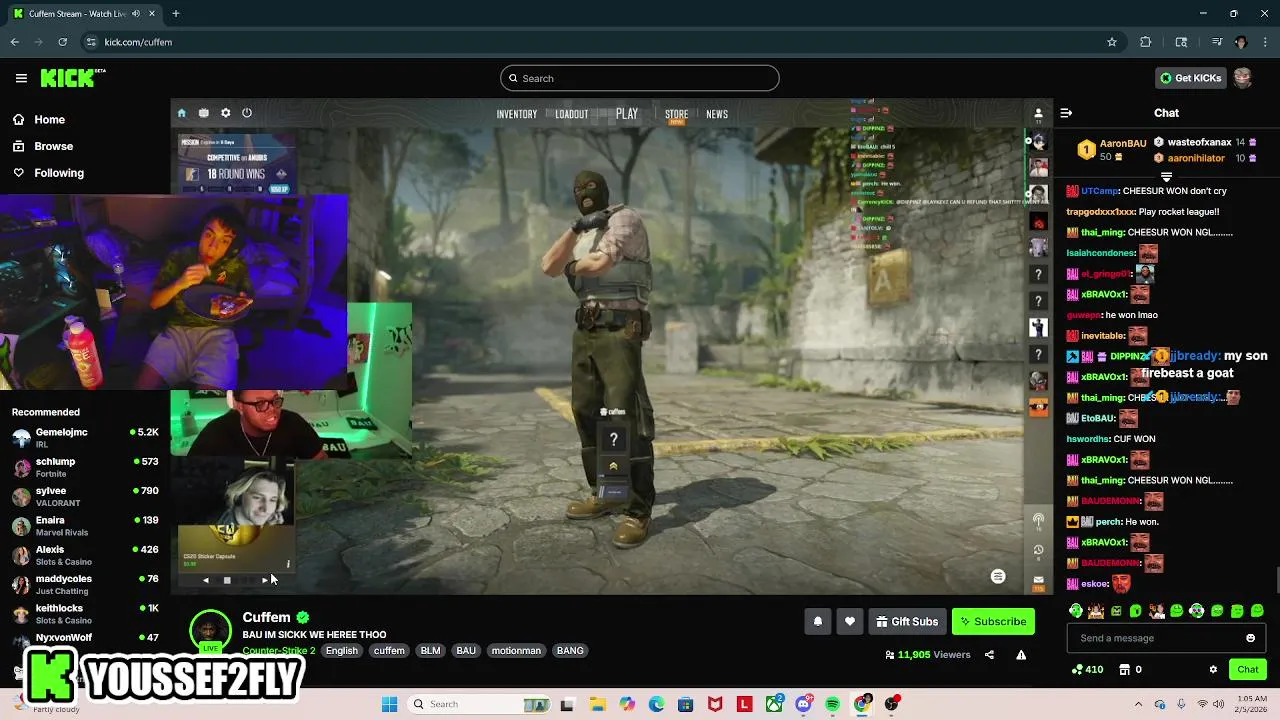Open the chat store icon showing 0
This screenshot has height=720, width=1280.
pyautogui.click(x=1130, y=669)
